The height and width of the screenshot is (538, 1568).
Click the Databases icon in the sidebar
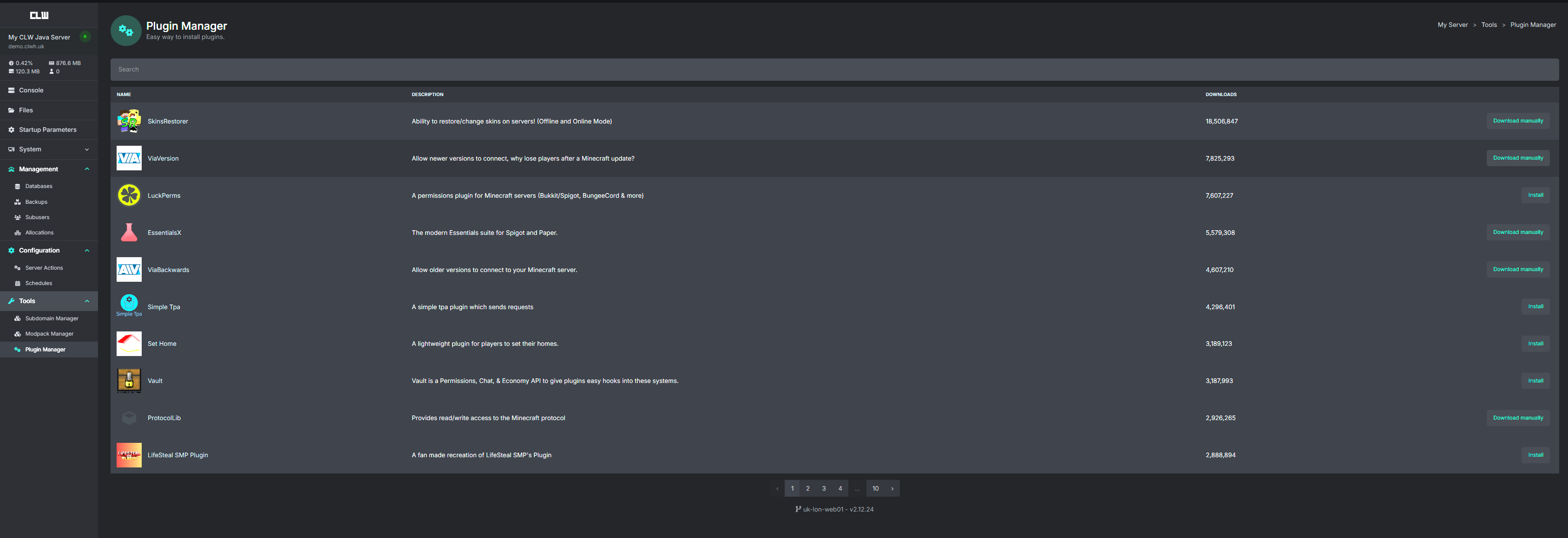pyautogui.click(x=18, y=187)
